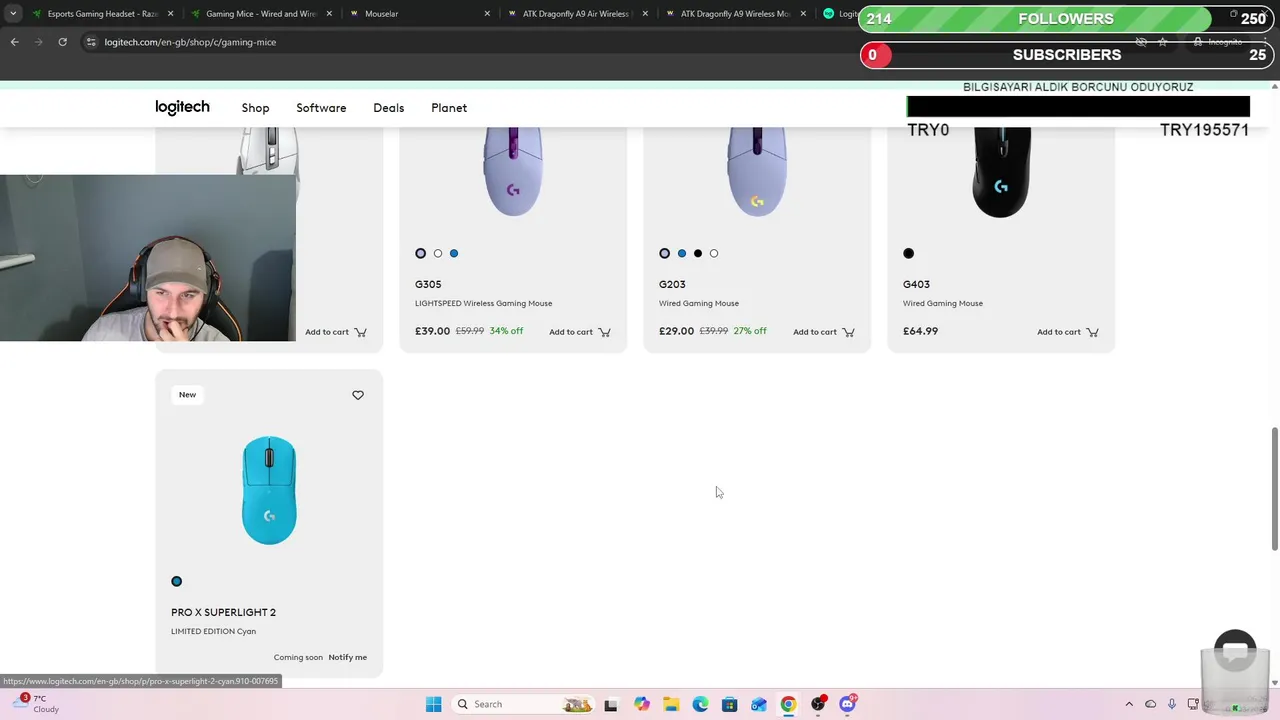This screenshot has width=1280, height=720.
Task: Click the page vertical scrollbar thumb
Action: (1274, 488)
